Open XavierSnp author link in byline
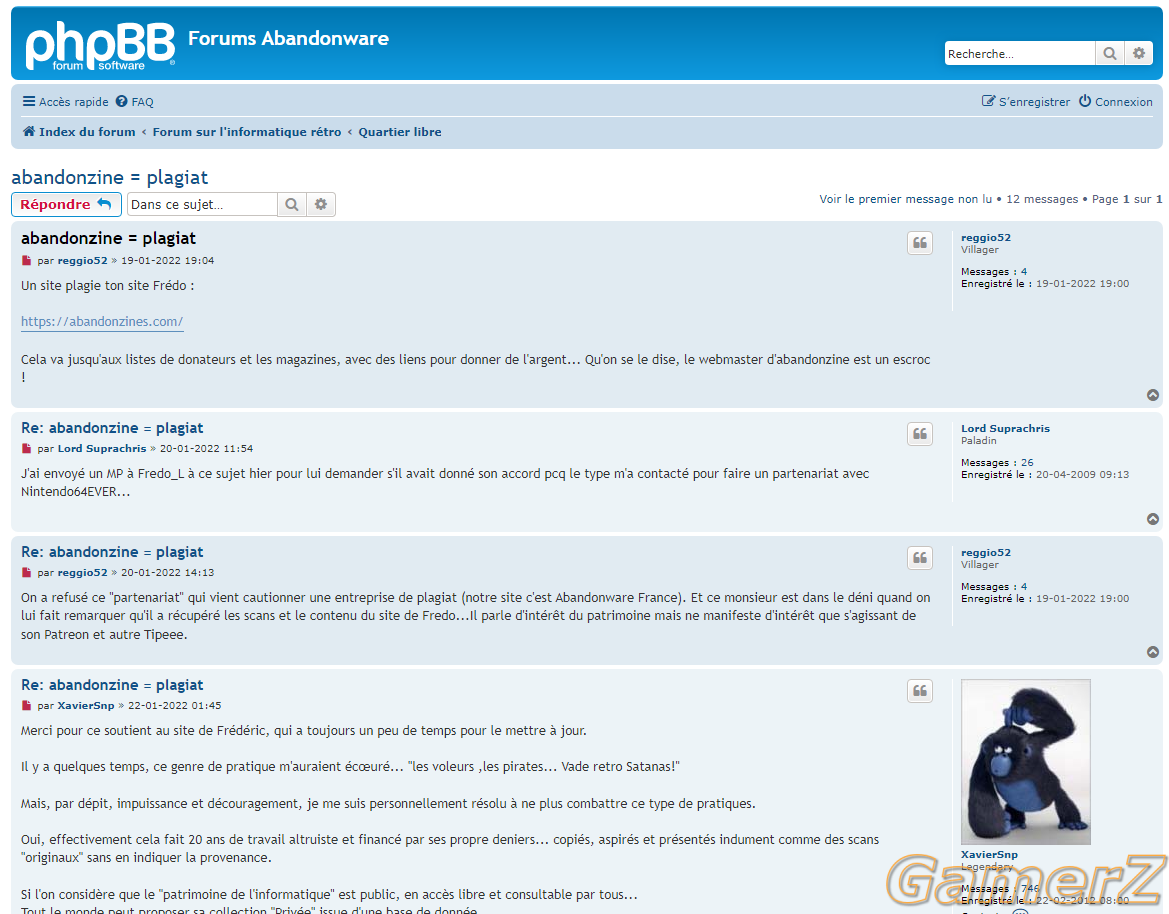Screen dimensions: 1169x914 click(86, 705)
